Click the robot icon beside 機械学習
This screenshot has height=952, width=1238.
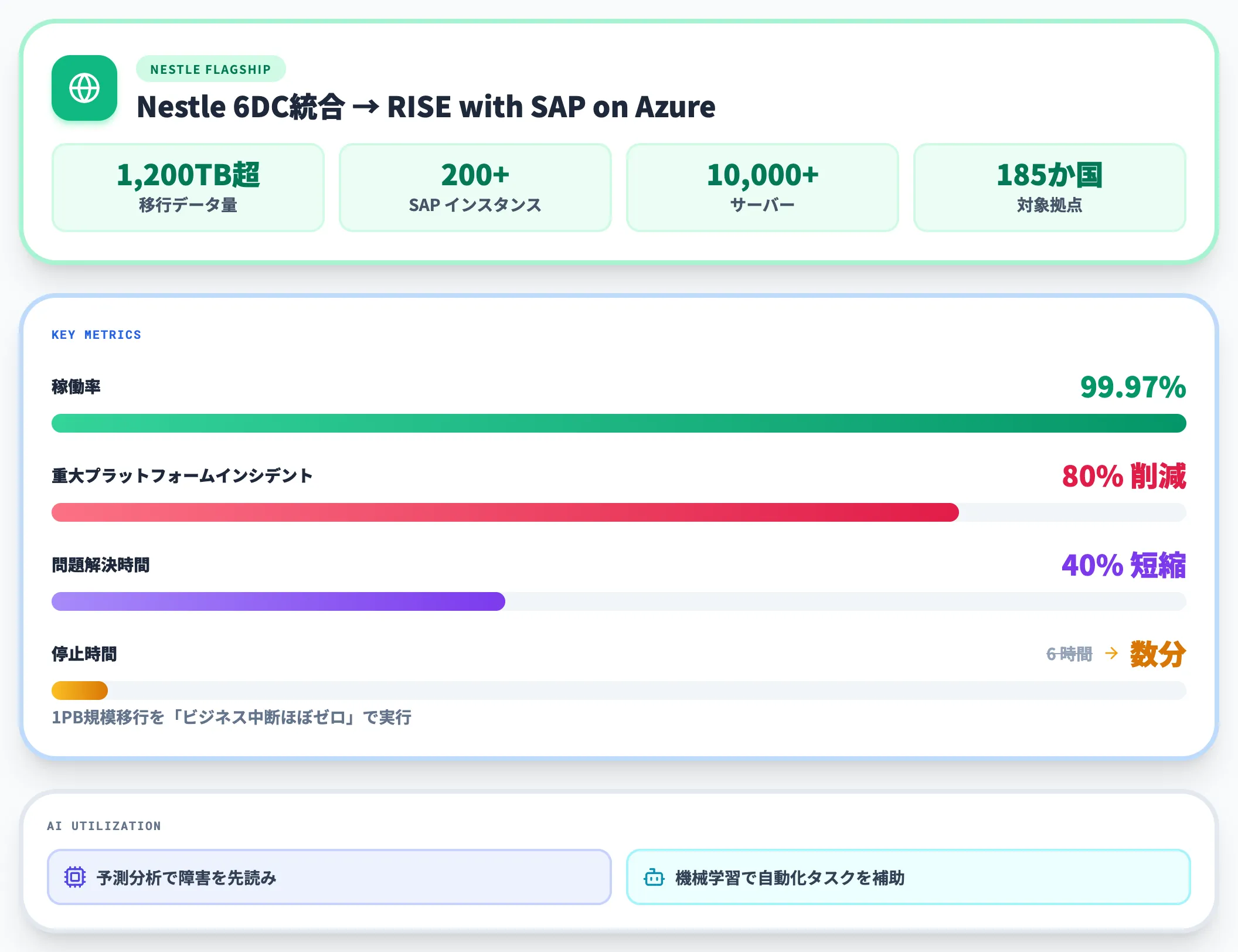pyautogui.click(x=654, y=877)
